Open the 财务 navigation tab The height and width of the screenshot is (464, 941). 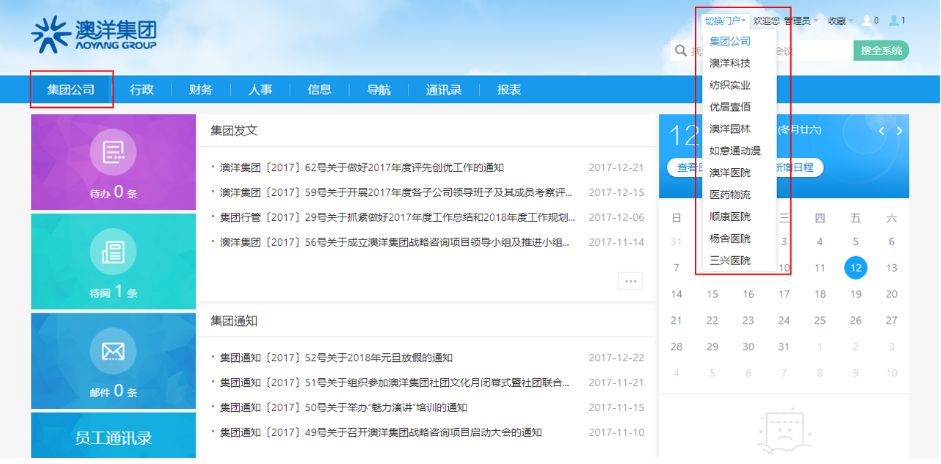click(201, 90)
